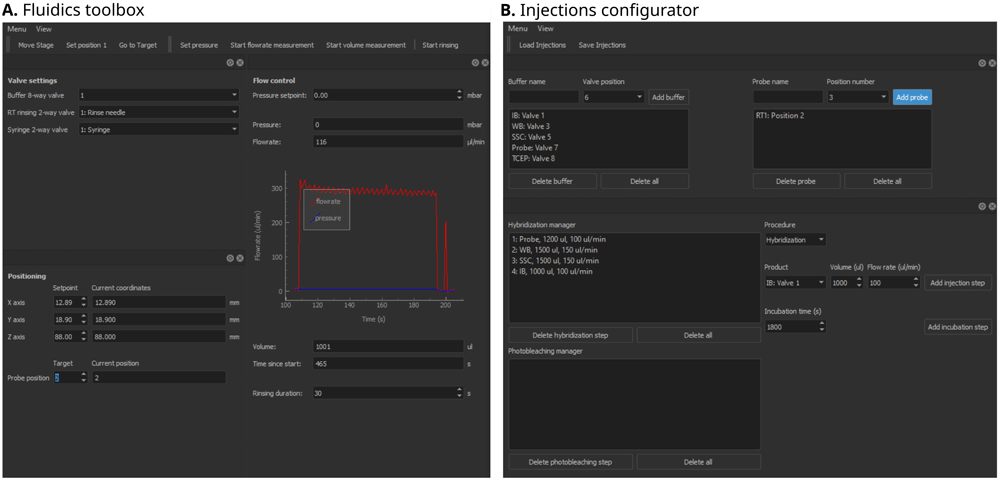
Task: Open RT rinsing 2-way valve dropdown
Action: click(x=158, y=112)
